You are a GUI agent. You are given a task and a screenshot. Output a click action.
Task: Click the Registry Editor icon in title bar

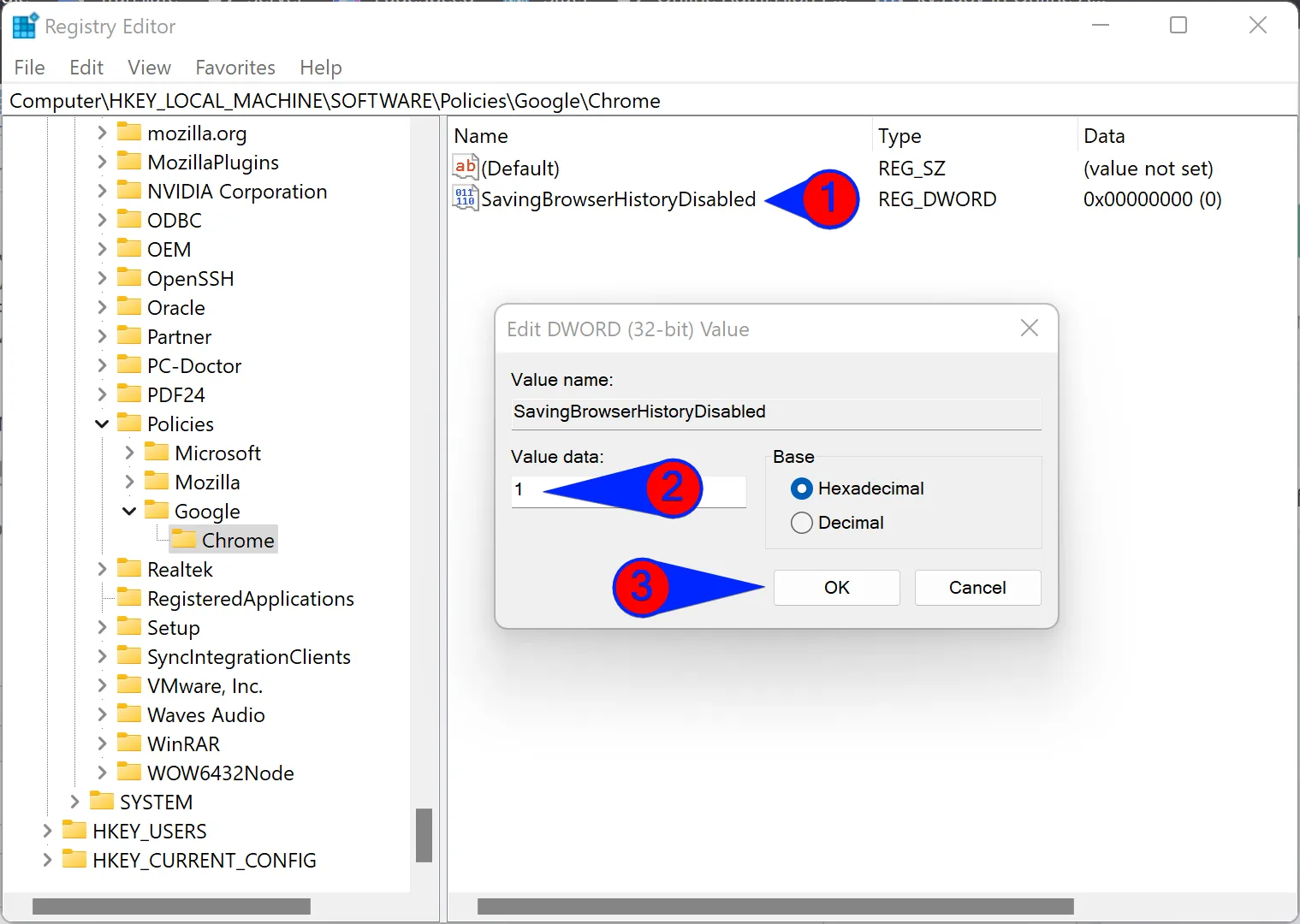point(25,25)
